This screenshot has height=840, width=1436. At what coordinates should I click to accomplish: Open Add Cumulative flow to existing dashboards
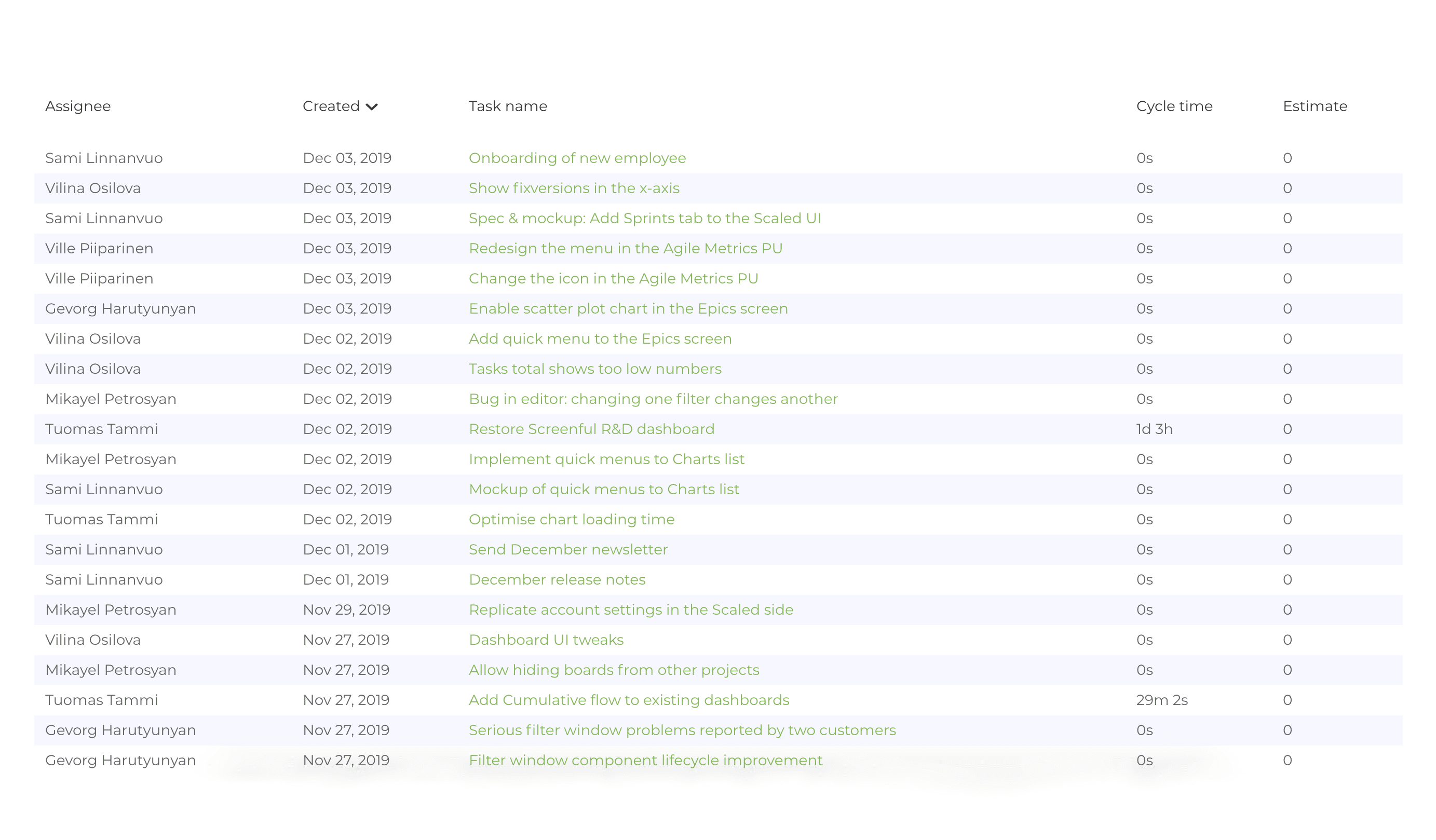click(629, 700)
